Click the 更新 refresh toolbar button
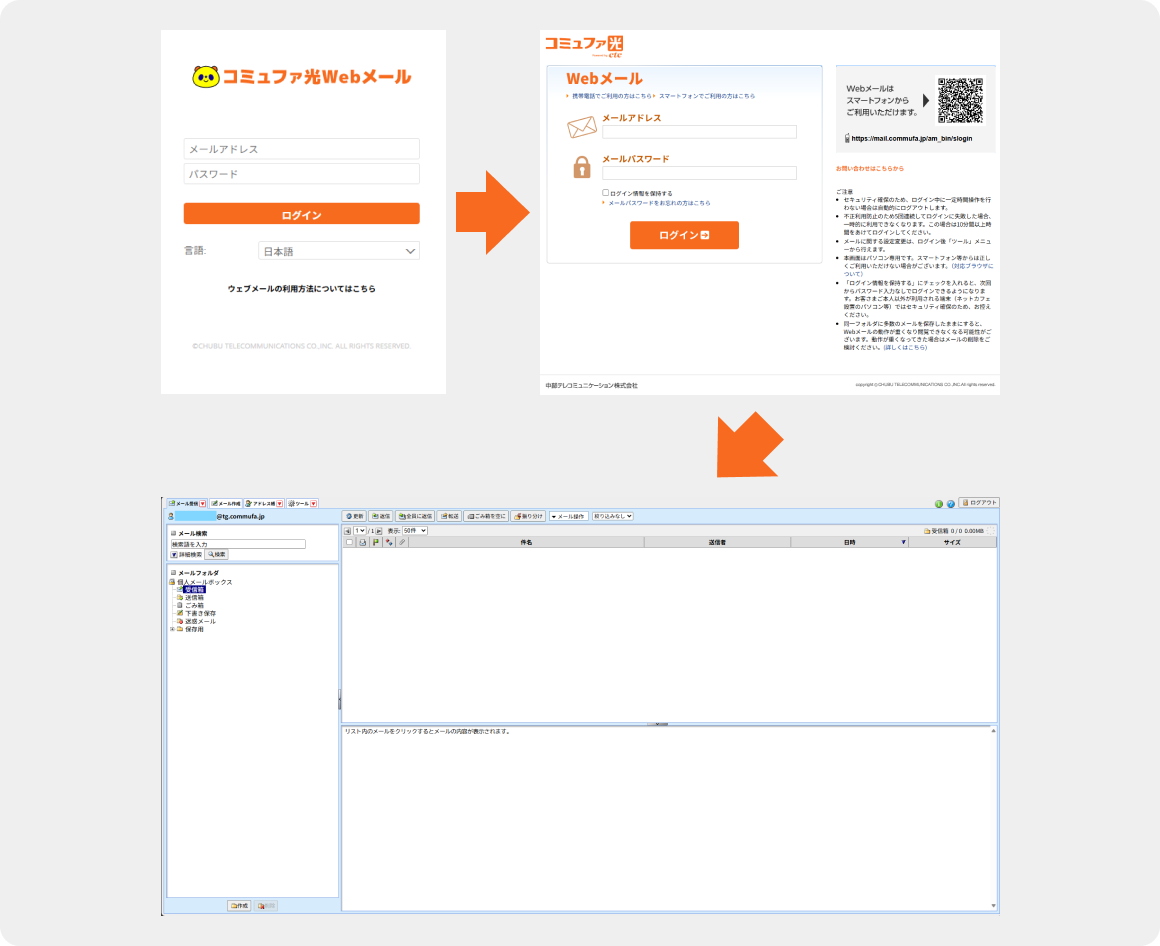 [x=355, y=516]
